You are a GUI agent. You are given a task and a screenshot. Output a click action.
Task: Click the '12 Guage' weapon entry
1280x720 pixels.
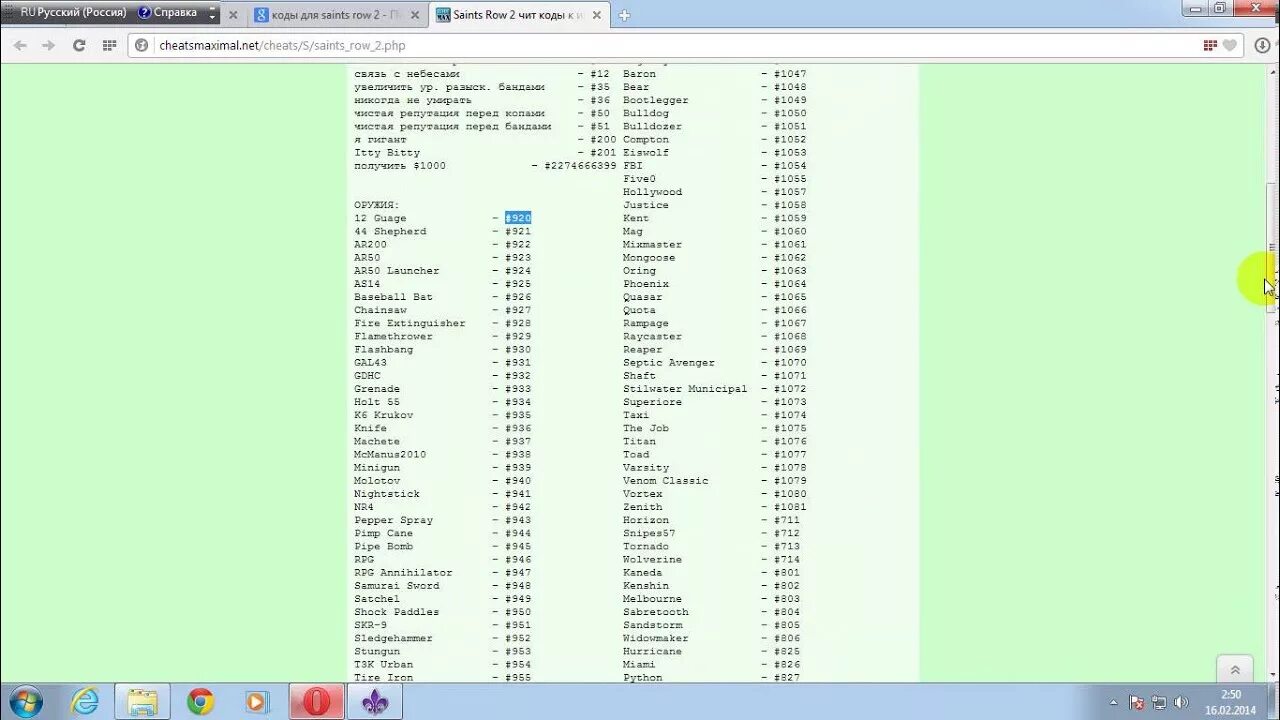[x=380, y=218]
